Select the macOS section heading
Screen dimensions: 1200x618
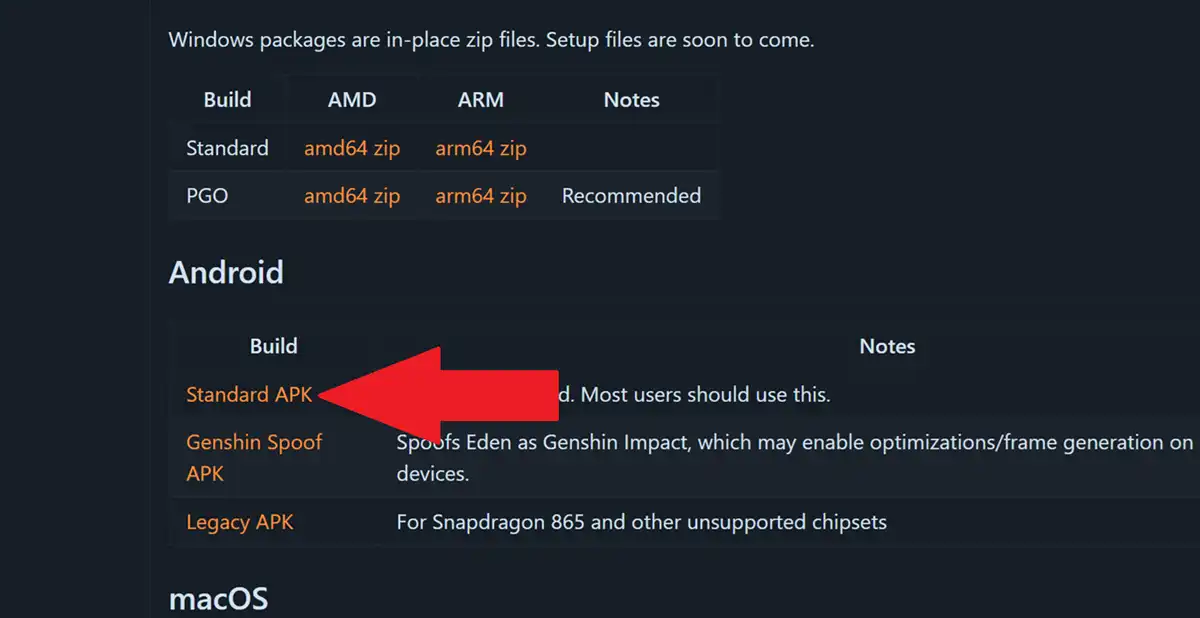[x=218, y=597]
